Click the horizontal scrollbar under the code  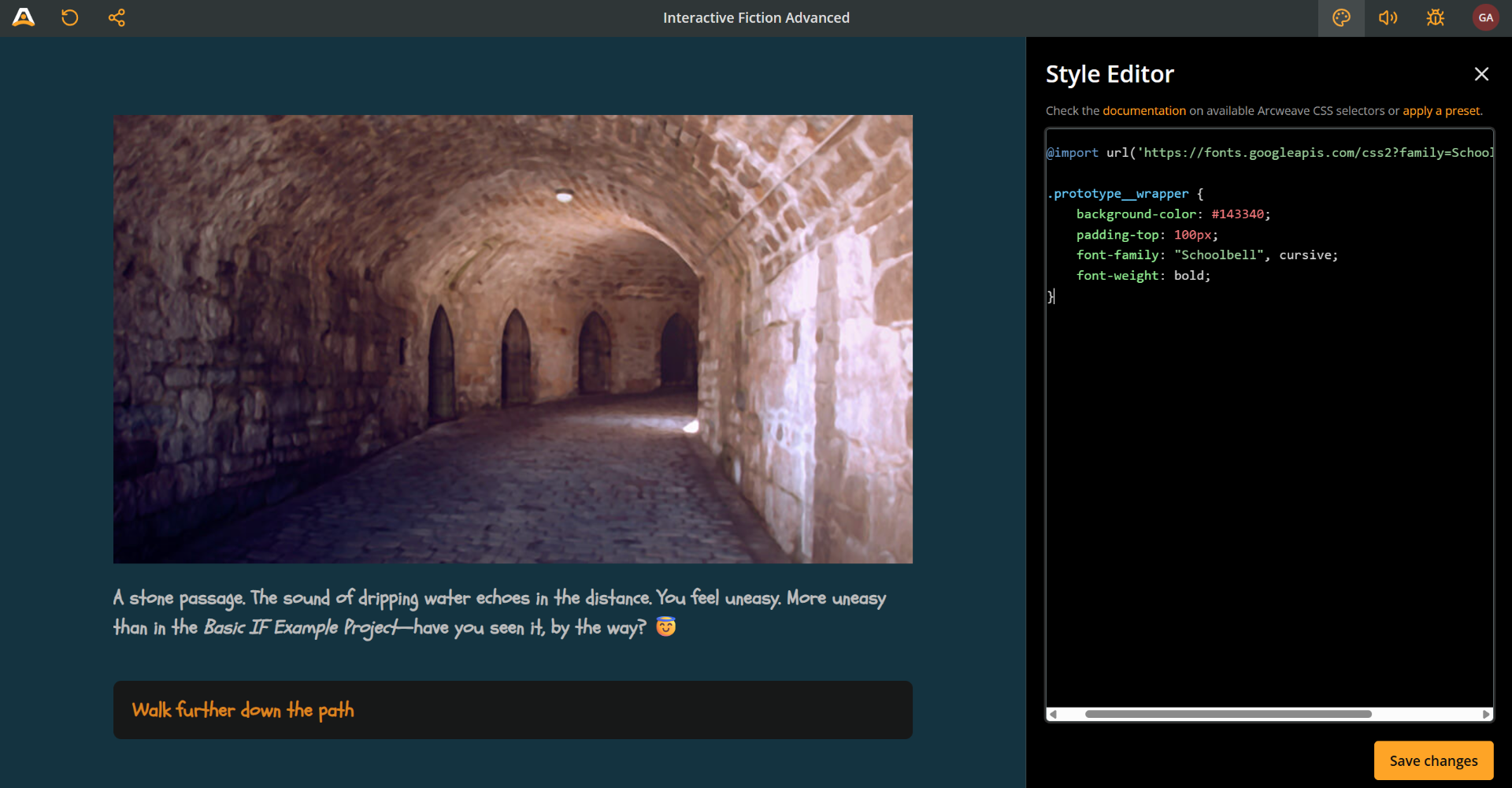(x=1228, y=714)
